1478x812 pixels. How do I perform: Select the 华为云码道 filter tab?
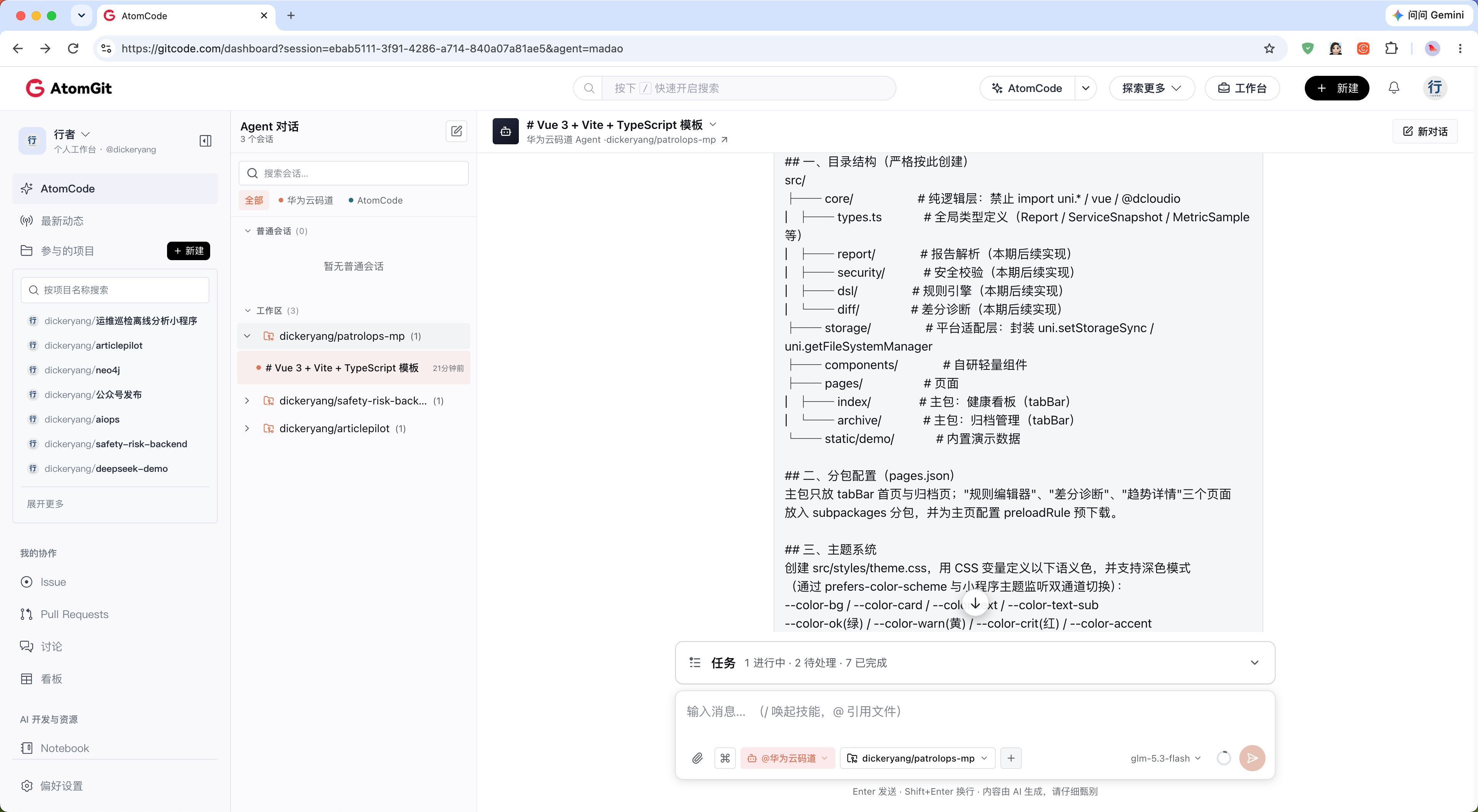point(306,200)
